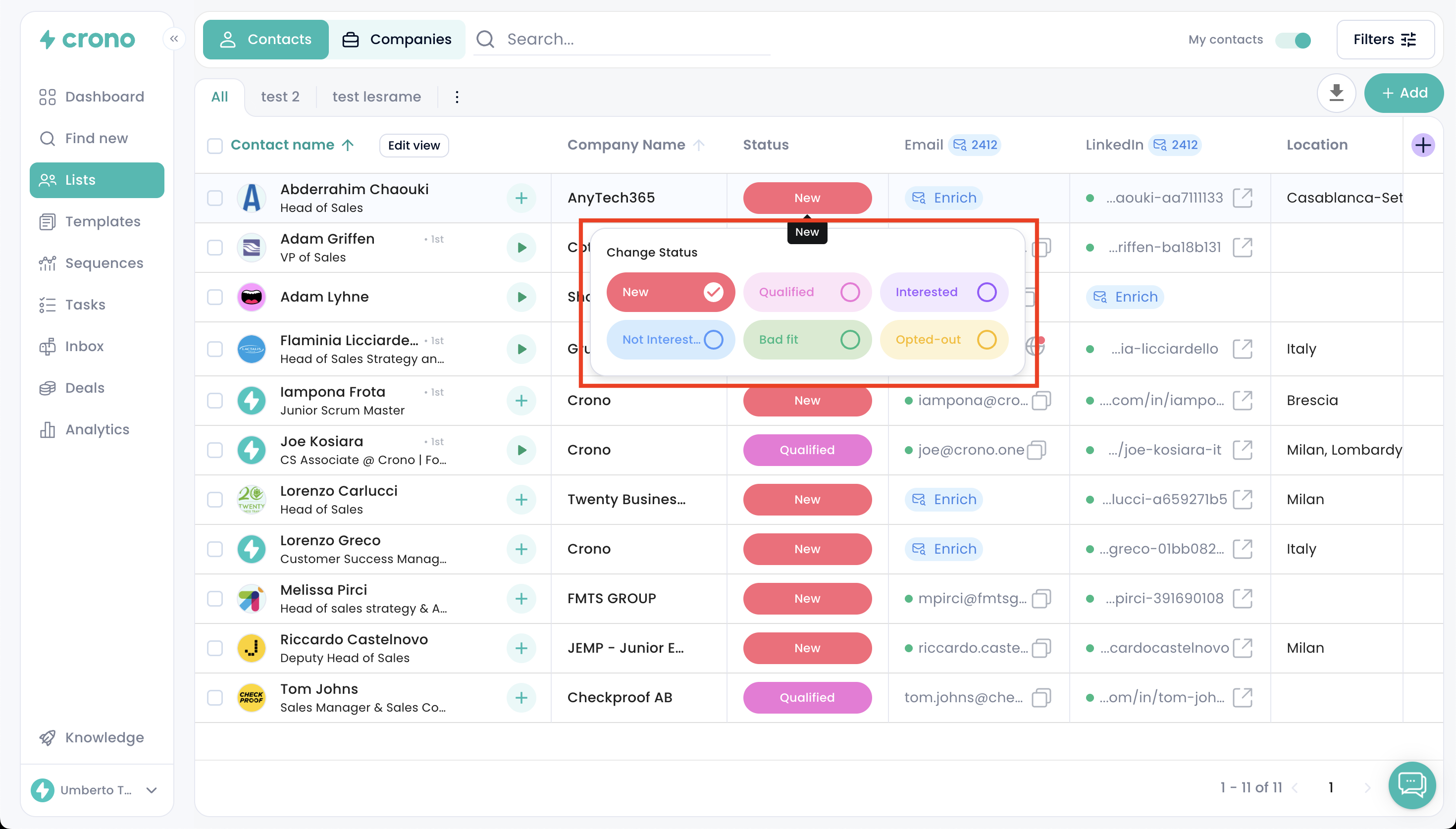Open Analytics from the sidebar
The width and height of the screenshot is (1456, 829).
[x=97, y=430]
